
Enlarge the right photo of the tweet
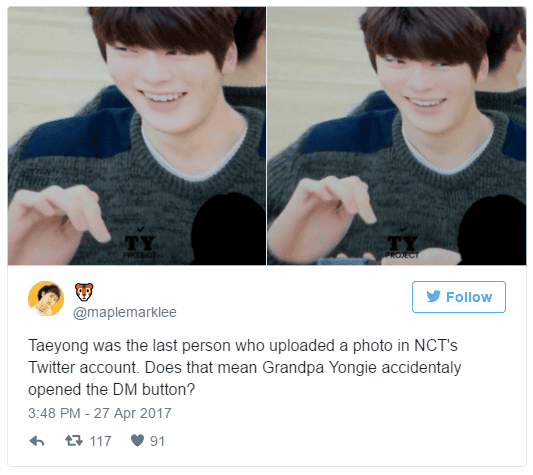(397, 136)
